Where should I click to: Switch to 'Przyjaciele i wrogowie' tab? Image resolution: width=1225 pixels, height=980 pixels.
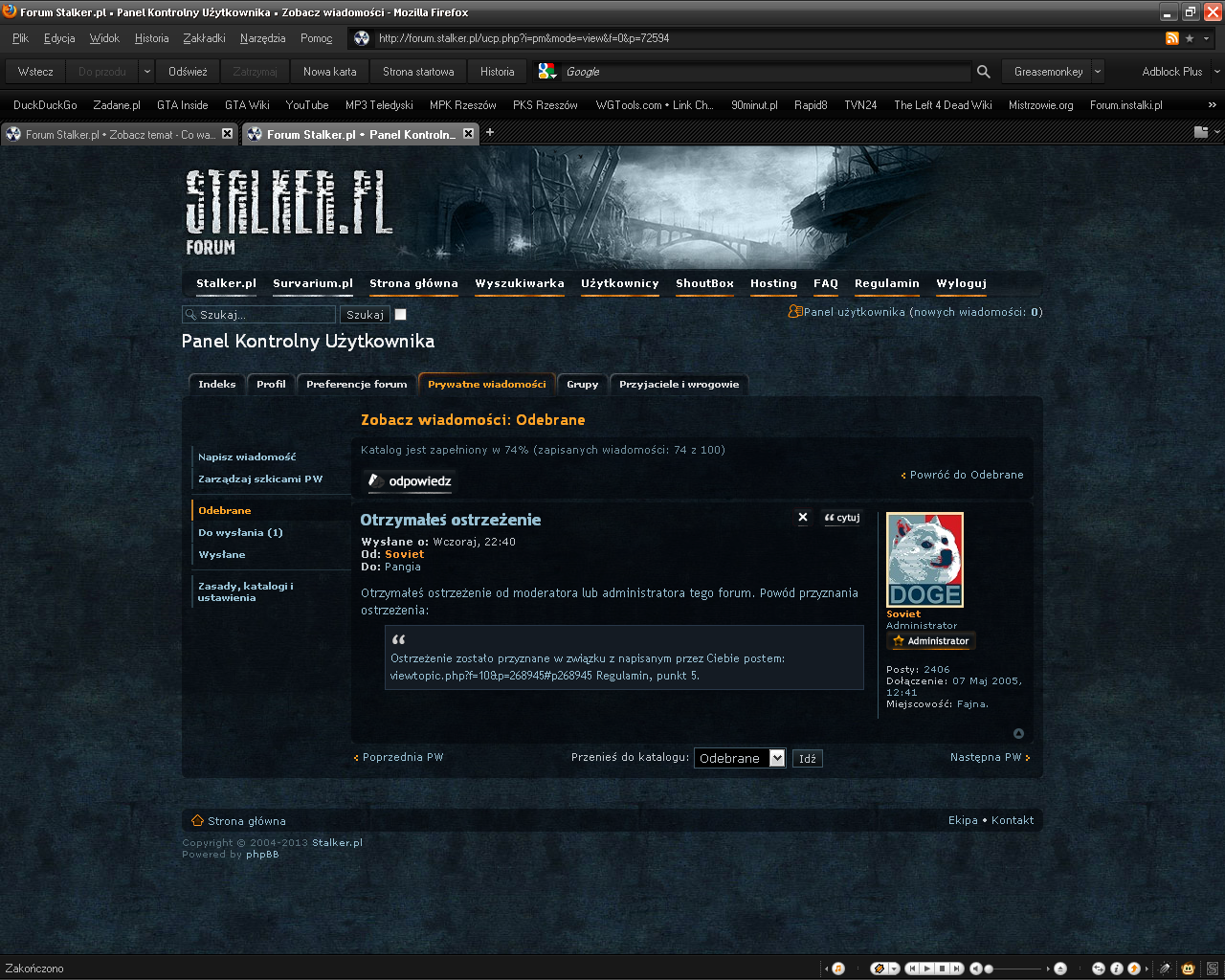coord(679,384)
